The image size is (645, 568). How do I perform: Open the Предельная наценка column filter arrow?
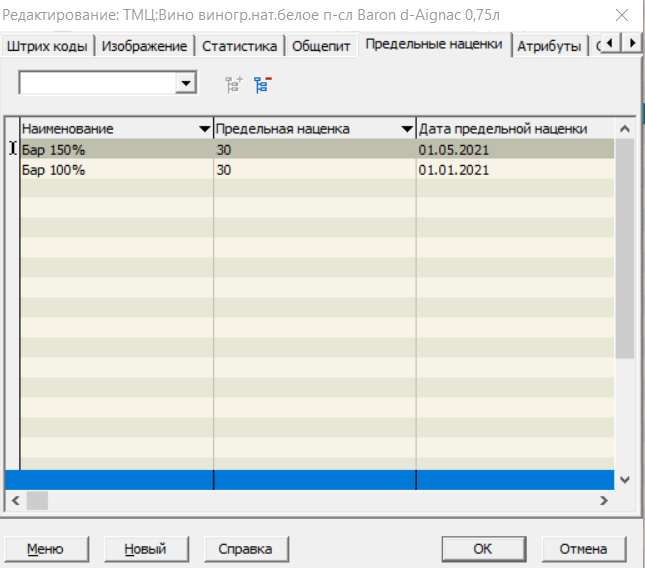point(406,129)
